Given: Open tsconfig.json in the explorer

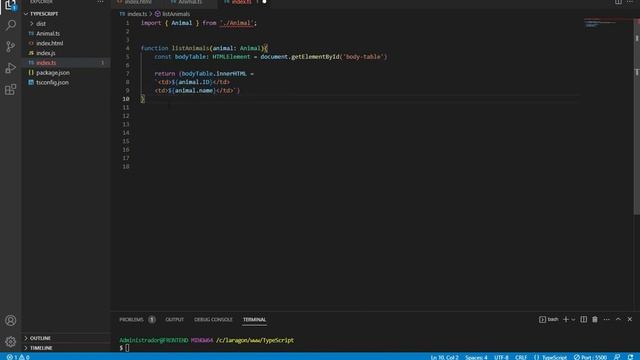Looking at the screenshot, I should pos(52,82).
